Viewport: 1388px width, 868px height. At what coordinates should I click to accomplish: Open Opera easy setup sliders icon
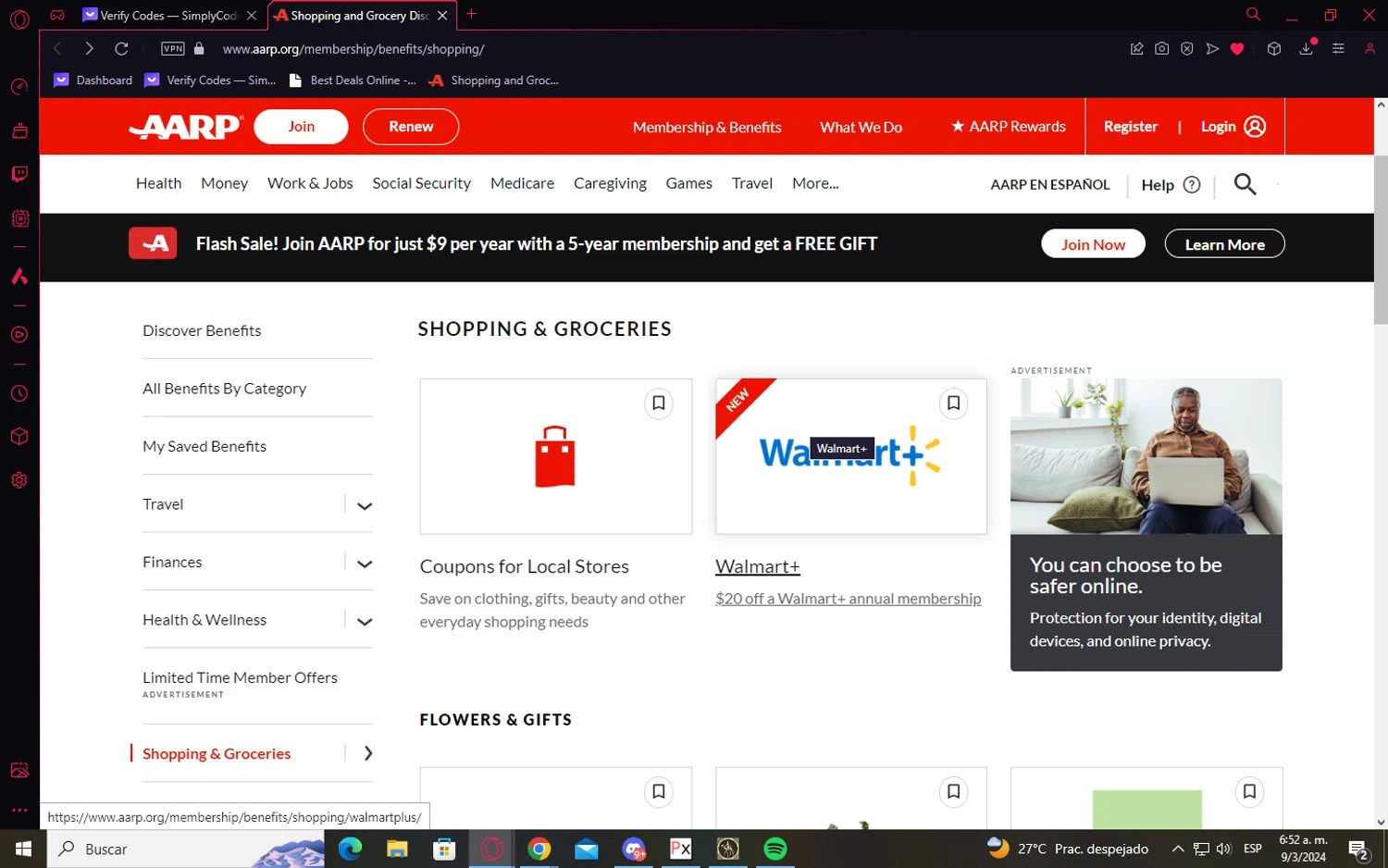click(x=1338, y=48)
